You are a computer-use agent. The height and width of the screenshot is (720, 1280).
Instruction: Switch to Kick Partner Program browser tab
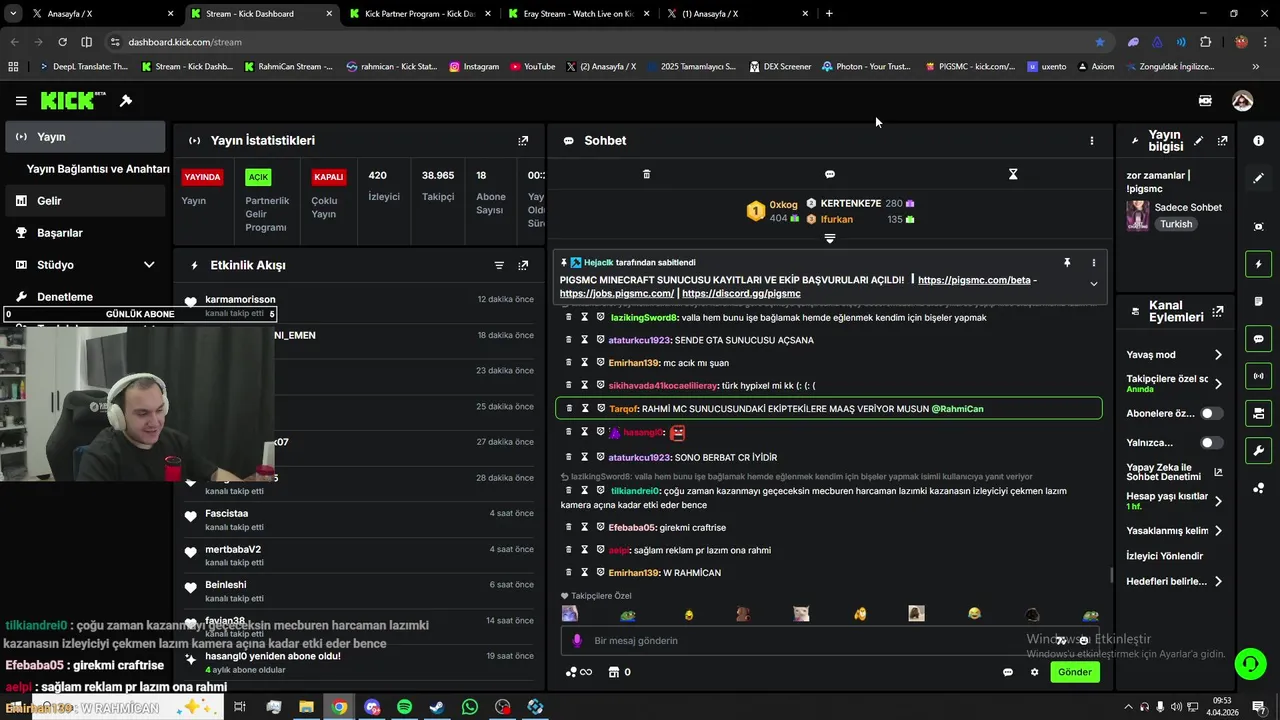coord(420,14)
